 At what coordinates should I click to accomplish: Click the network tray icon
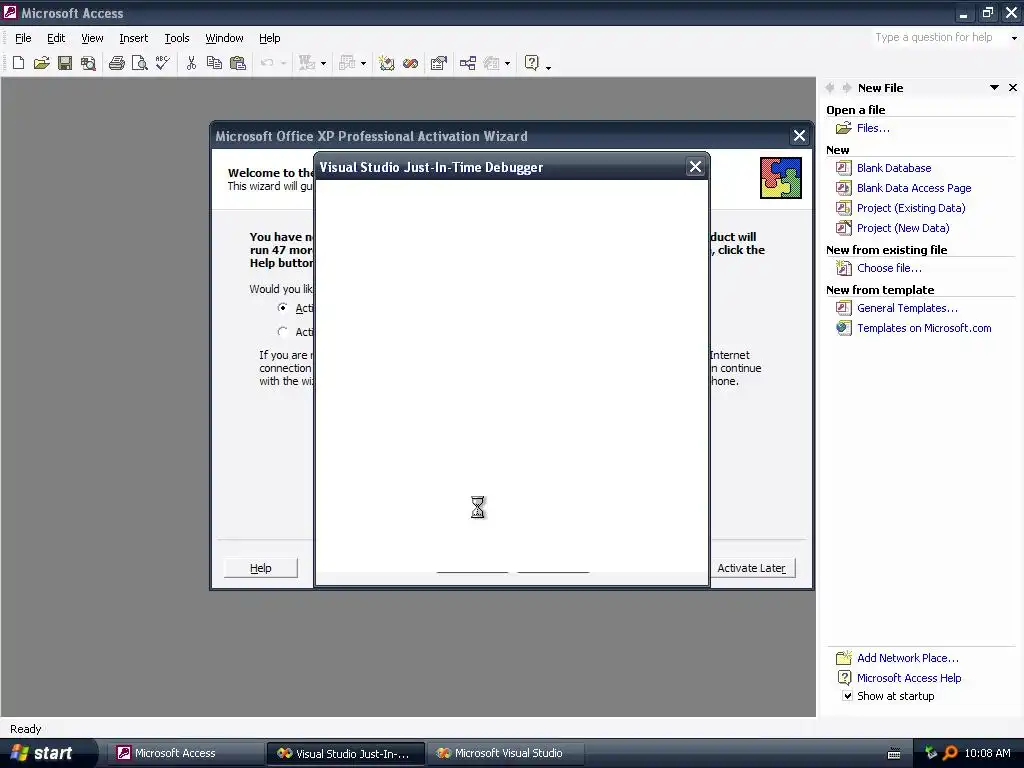click(931, 753)
